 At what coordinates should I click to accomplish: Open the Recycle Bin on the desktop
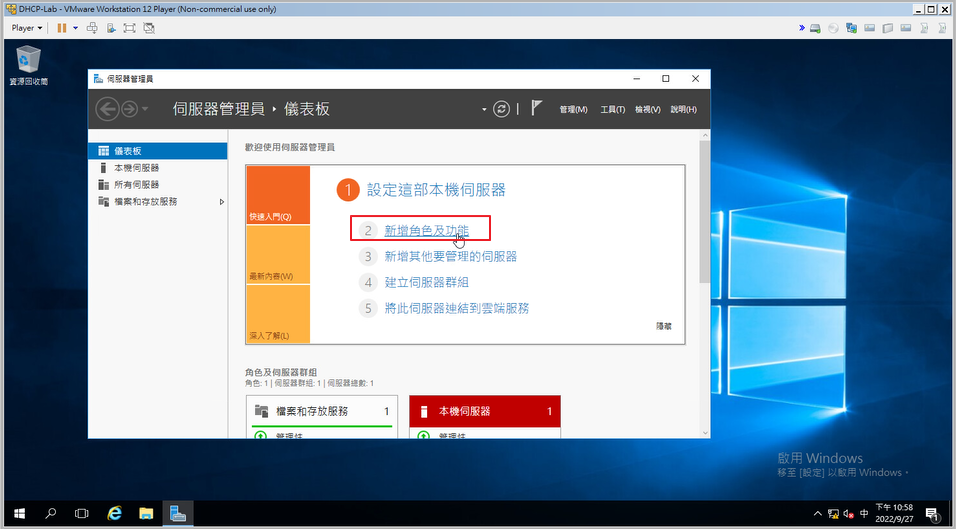pyautogui.click(x=28, y=65)
